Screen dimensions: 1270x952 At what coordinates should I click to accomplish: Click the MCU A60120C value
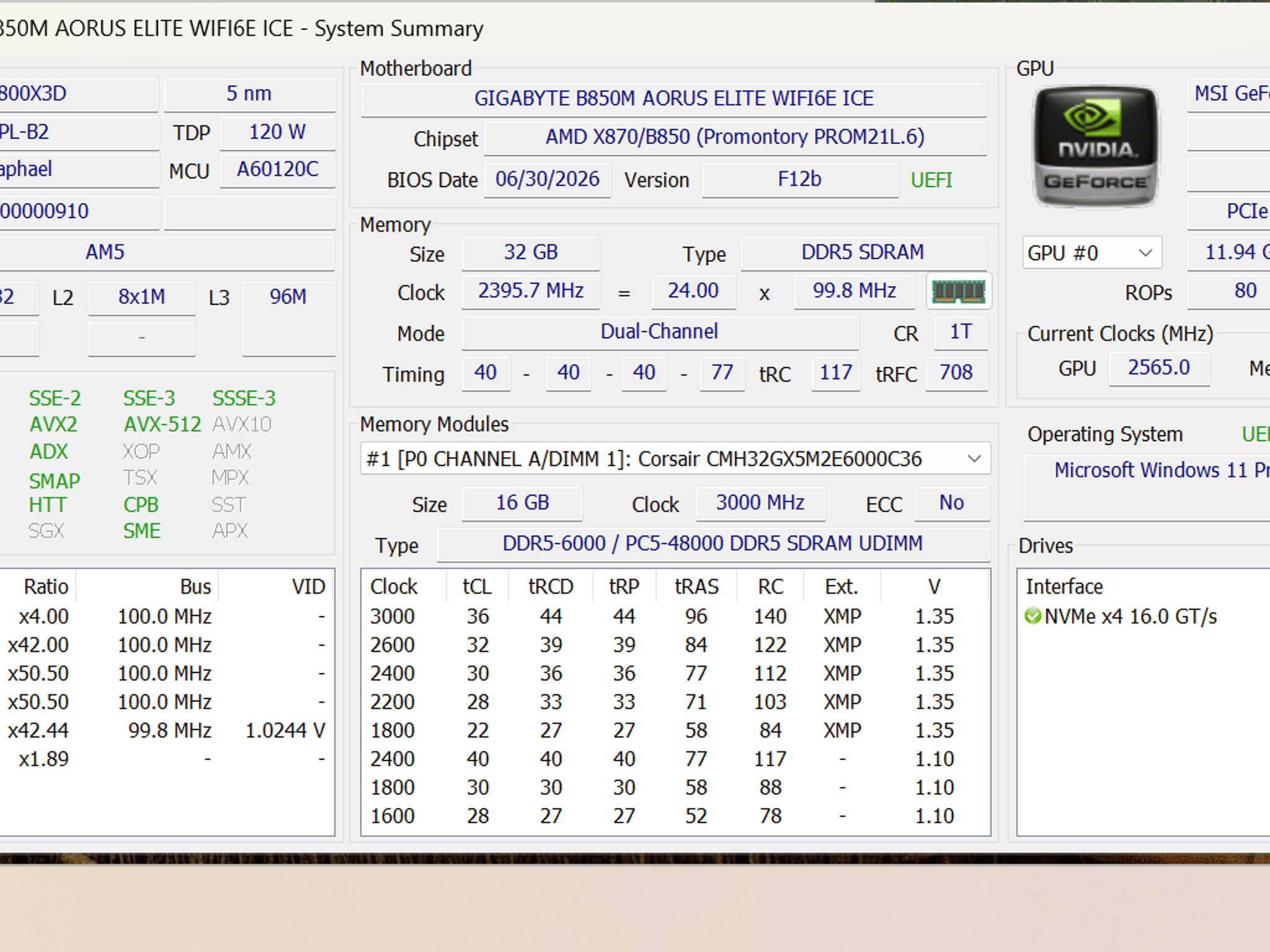point(278,170)
